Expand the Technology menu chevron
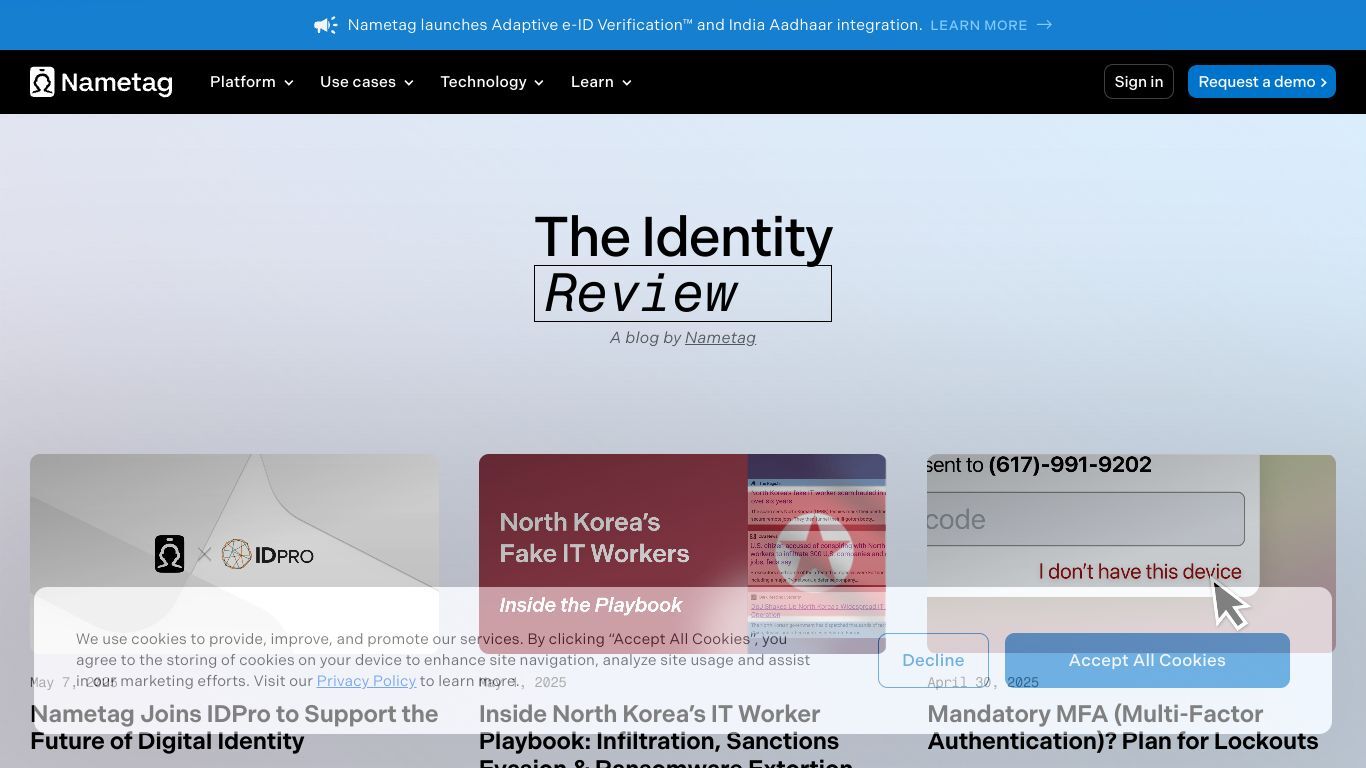1366x768 pixels. coord(539,83)
